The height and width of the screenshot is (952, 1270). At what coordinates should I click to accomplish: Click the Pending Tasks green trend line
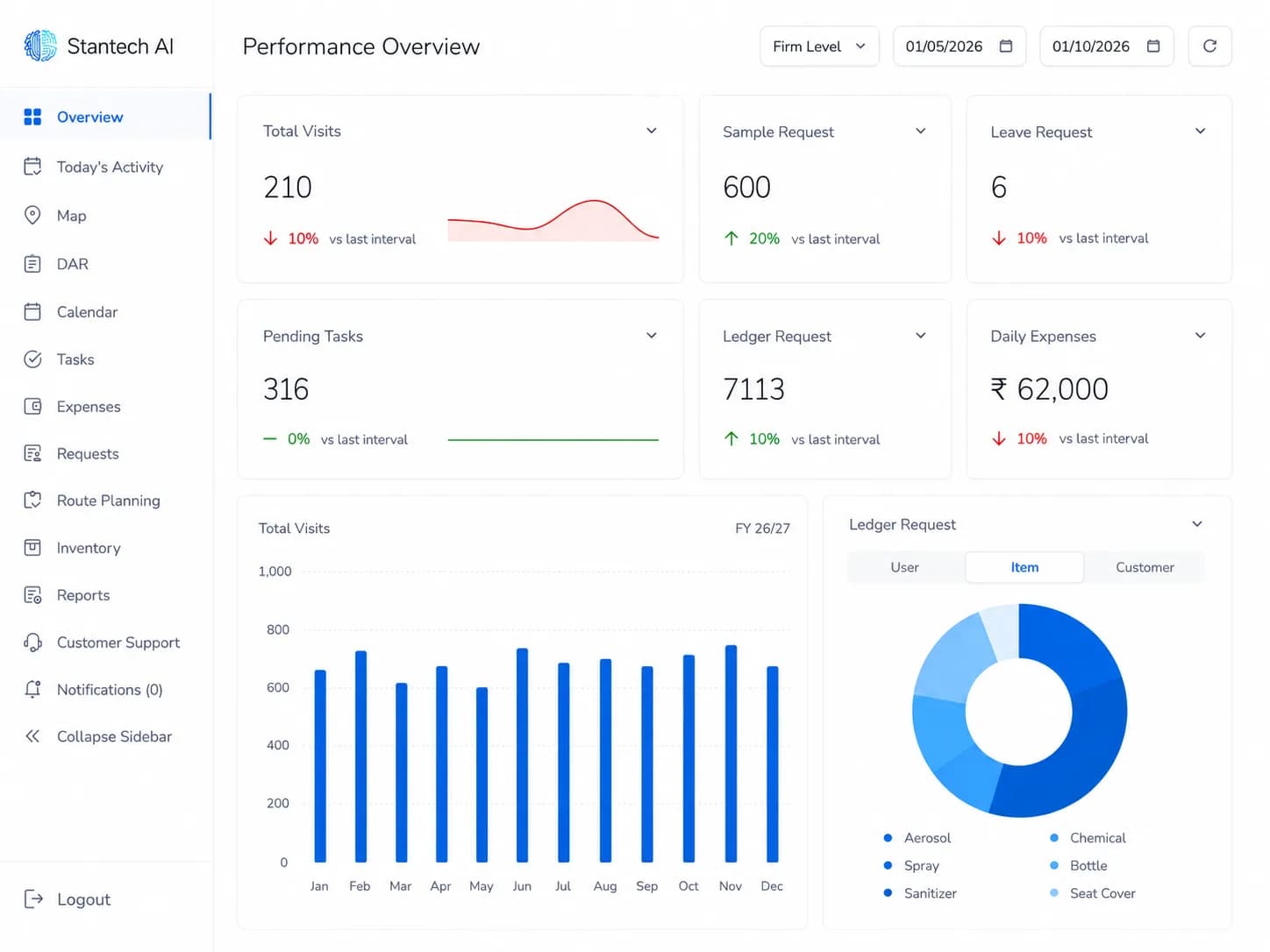pos(553,440)
